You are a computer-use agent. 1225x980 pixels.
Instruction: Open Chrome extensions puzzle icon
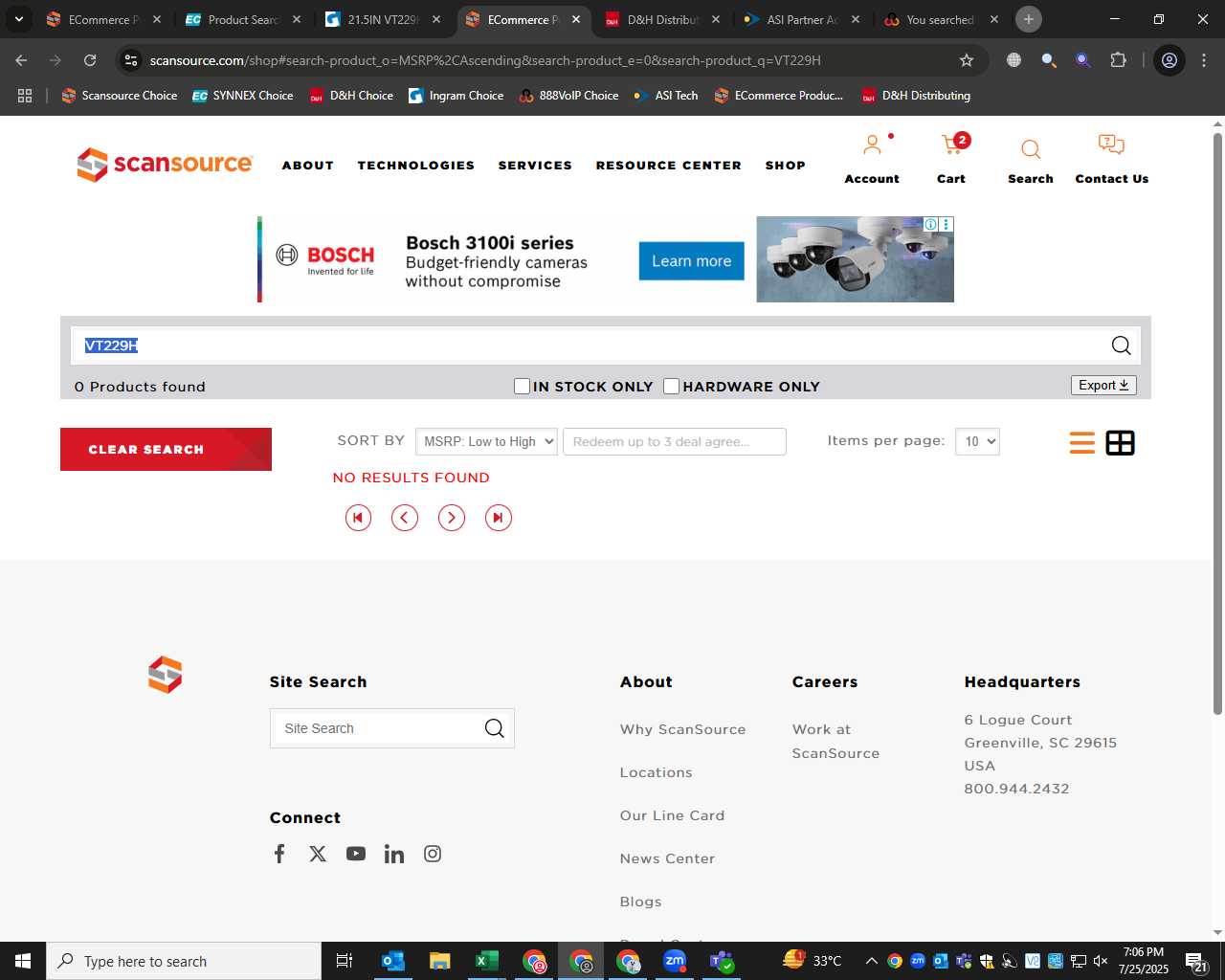[1118, 60]
